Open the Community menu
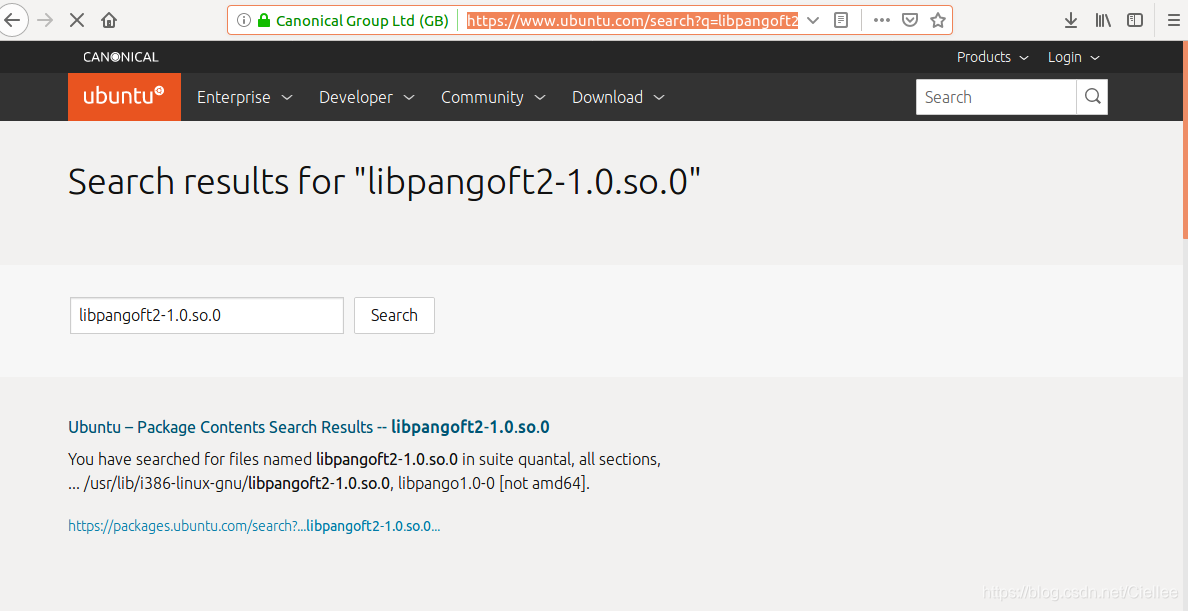The height and width of the screenshot is (611, 1188). (493, 97)
